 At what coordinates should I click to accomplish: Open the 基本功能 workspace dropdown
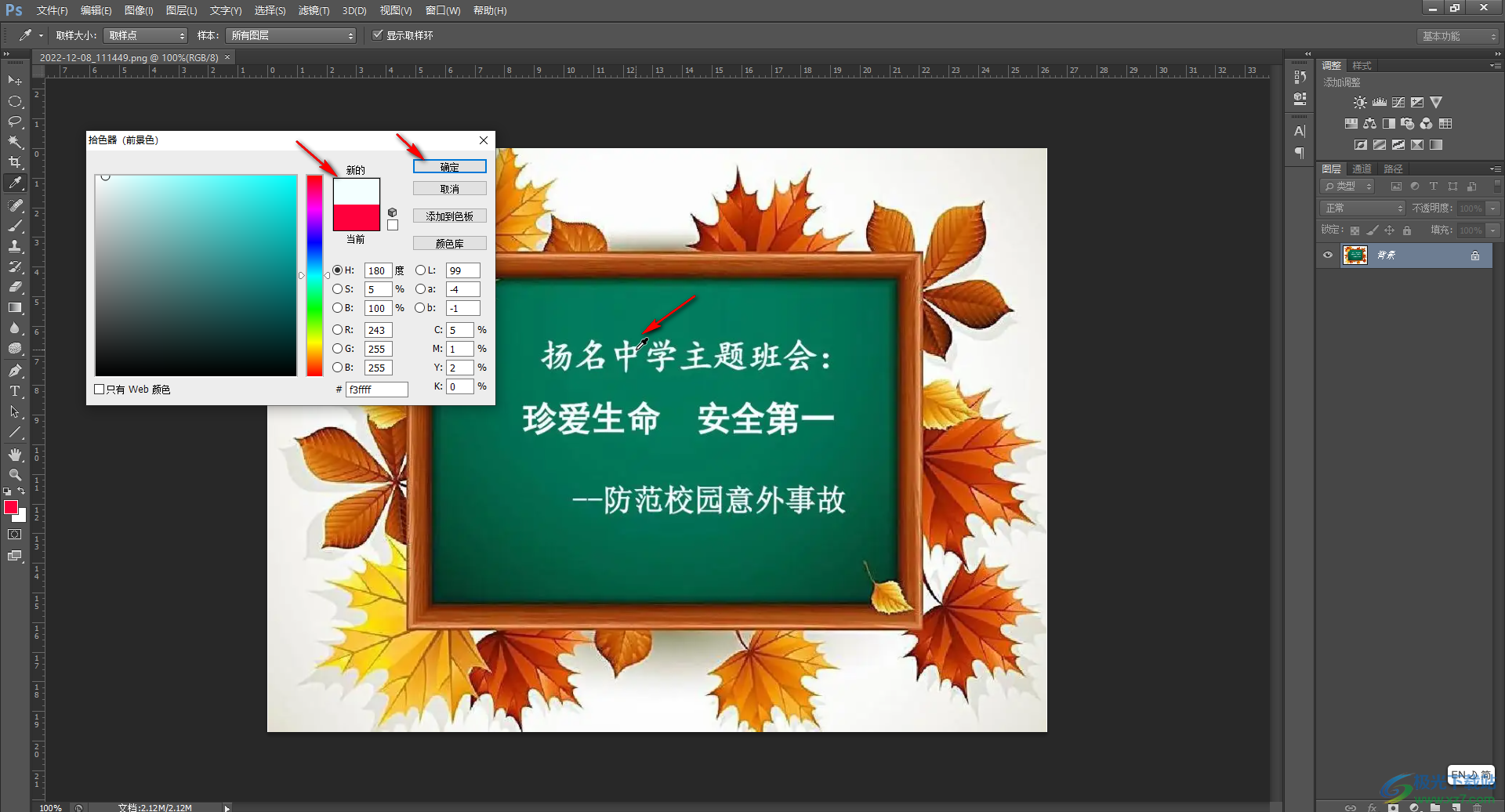(x=1458, y=36)
